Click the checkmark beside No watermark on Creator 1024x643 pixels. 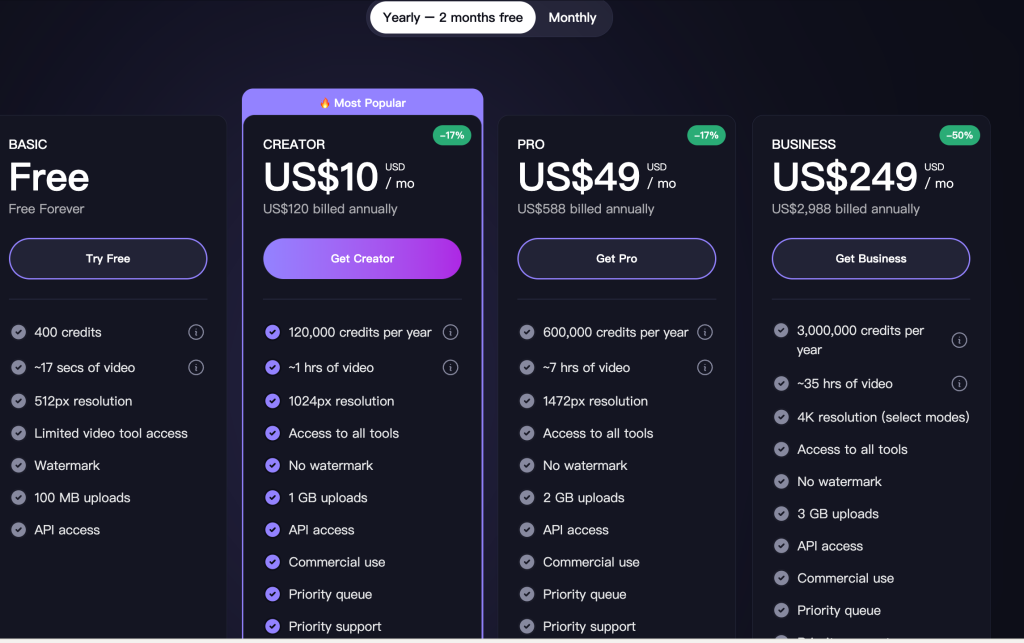pos(272,465)
